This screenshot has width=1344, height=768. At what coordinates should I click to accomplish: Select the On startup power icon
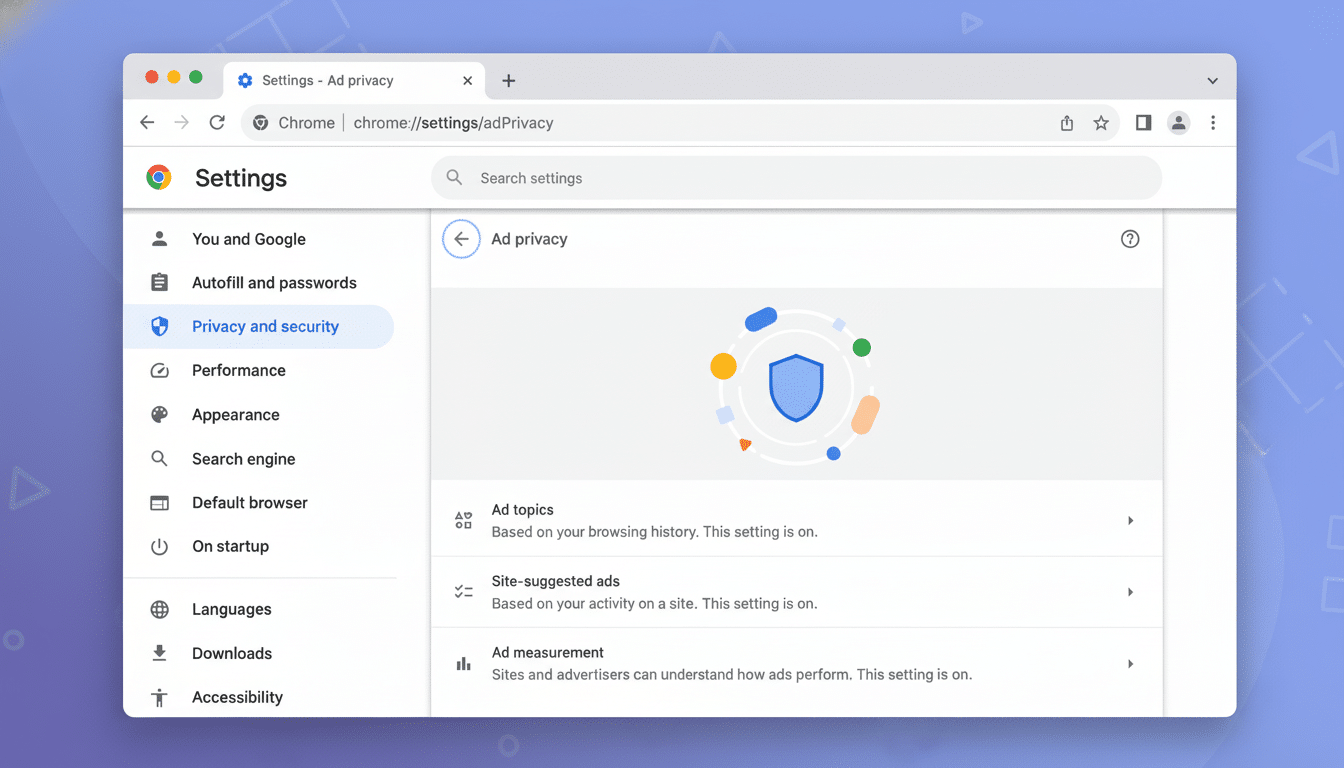coord(159,546)
